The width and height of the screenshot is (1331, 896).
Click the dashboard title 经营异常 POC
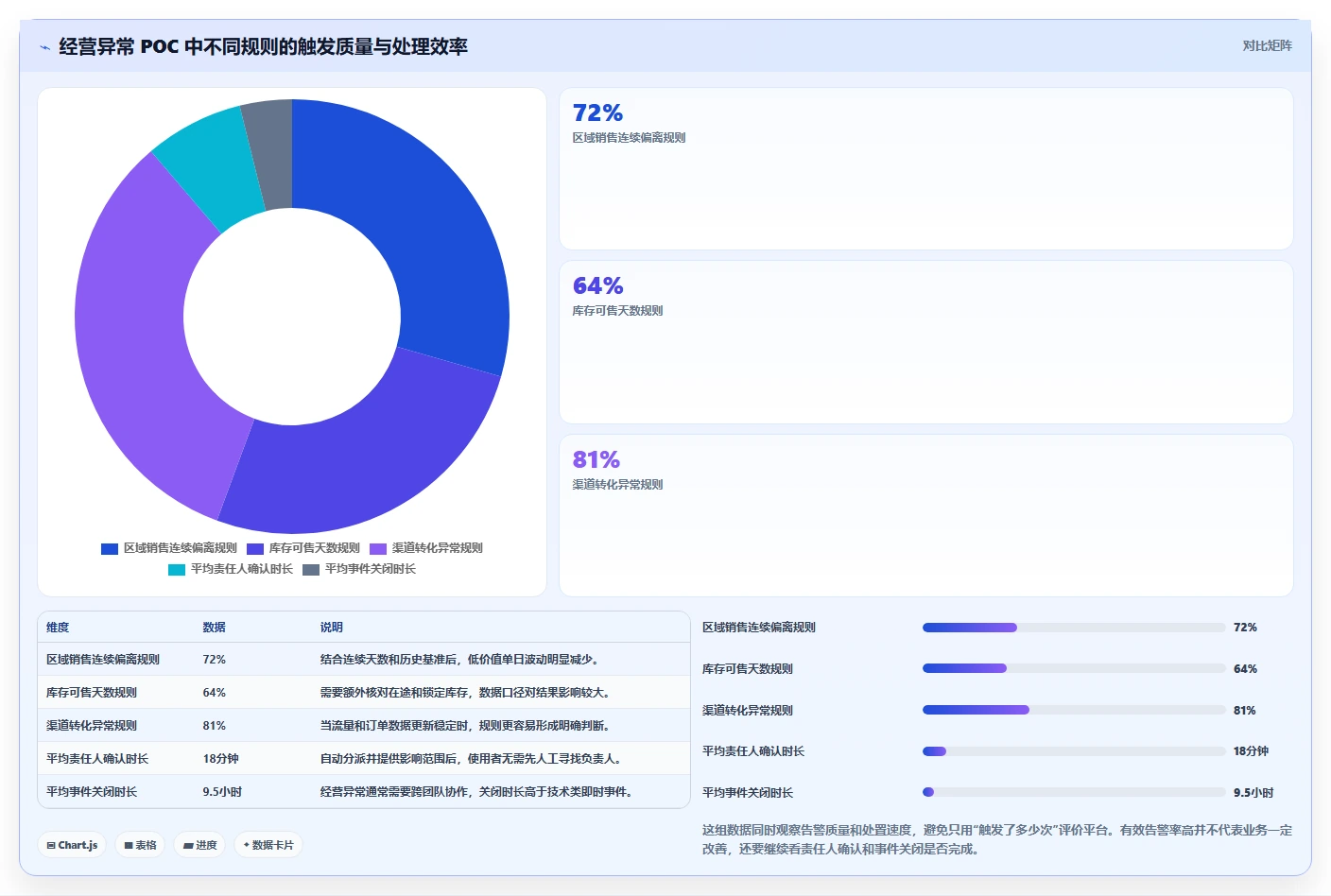pos(264,46)
